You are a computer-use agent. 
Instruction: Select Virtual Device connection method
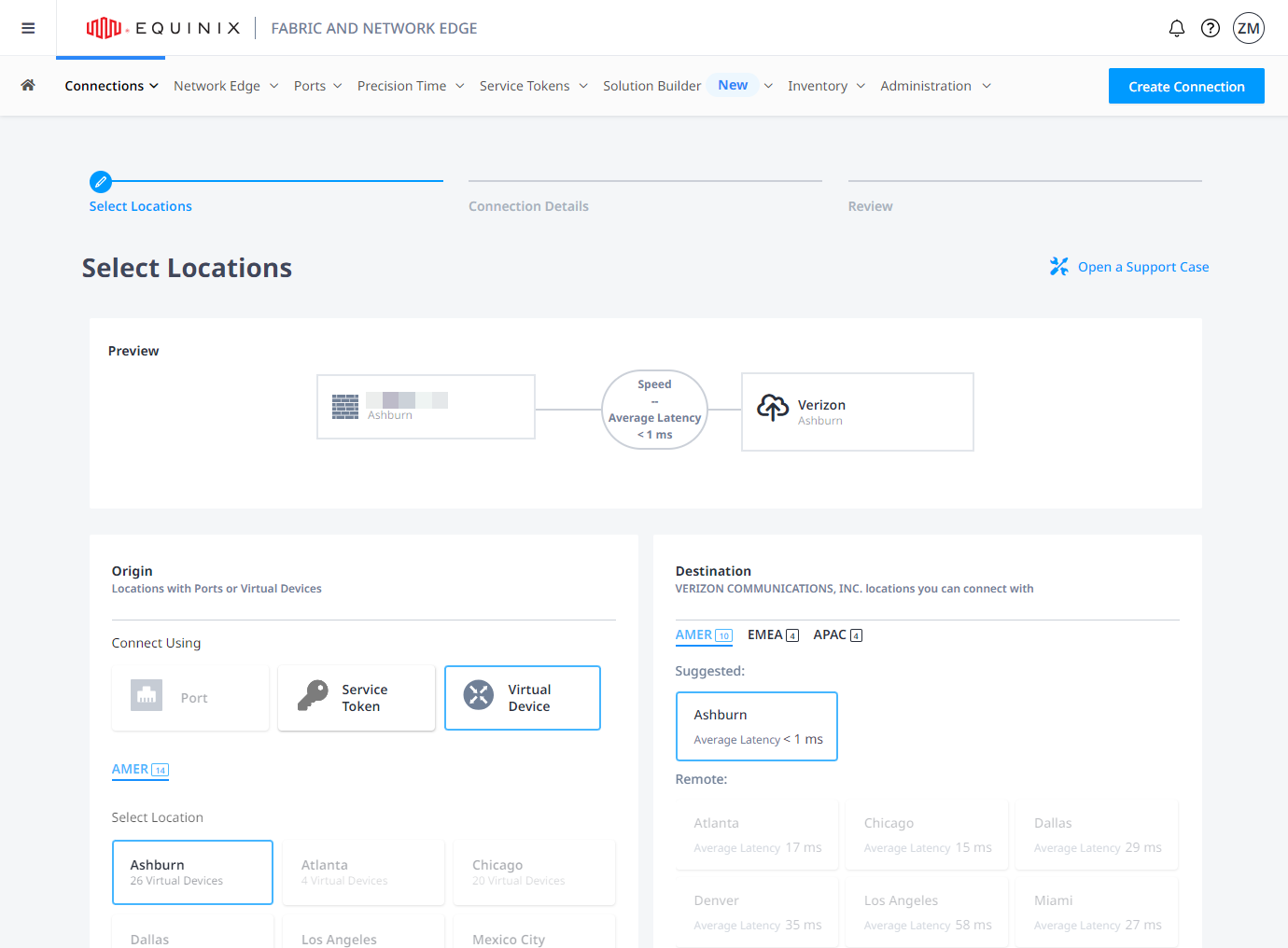pos(523,698)
